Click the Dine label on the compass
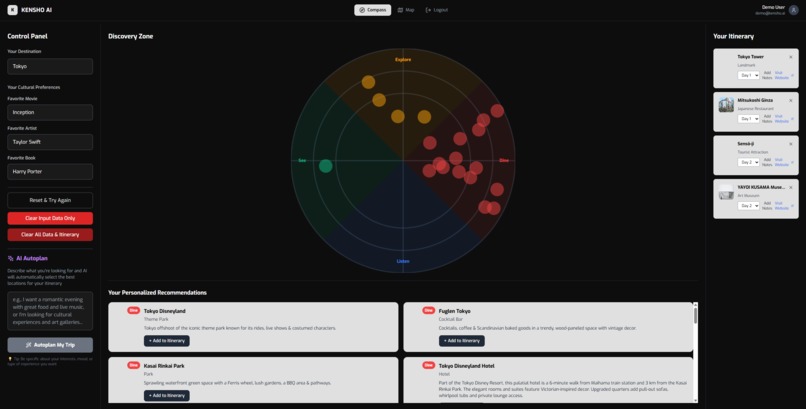The width and height of the screenshot is (806, 409). point(504,160)
